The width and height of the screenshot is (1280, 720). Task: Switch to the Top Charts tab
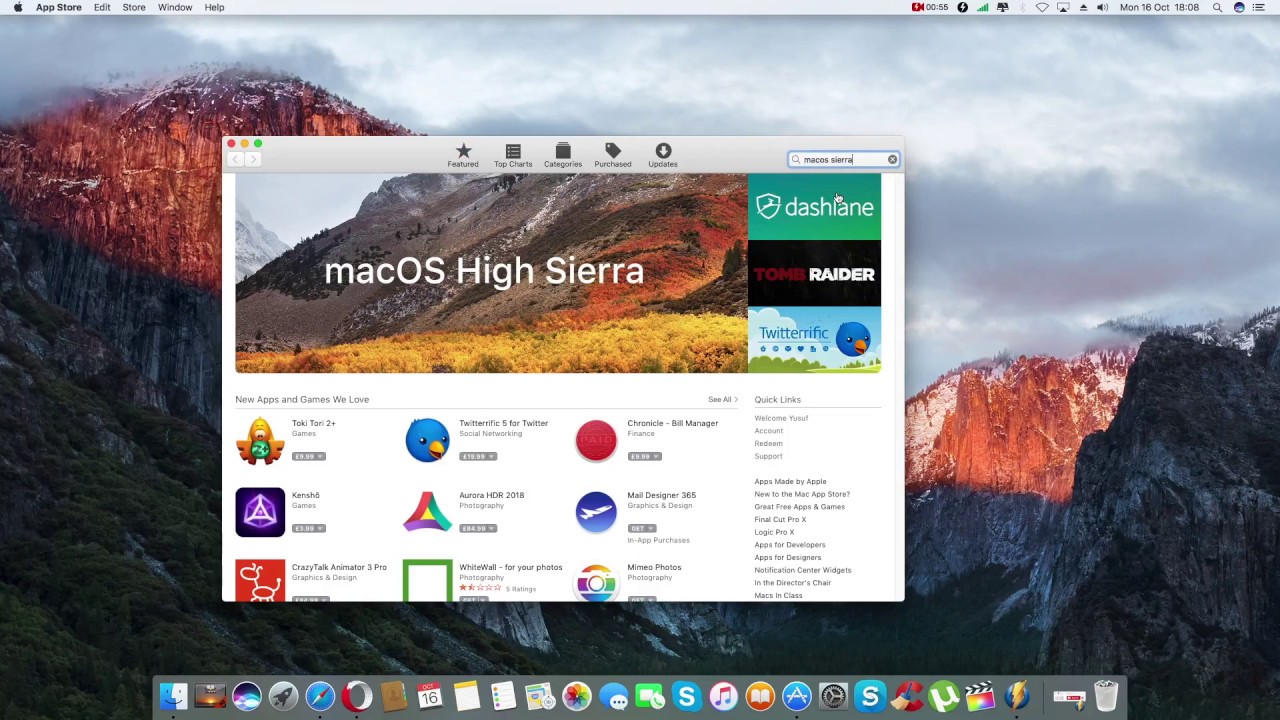pos(513,155)
